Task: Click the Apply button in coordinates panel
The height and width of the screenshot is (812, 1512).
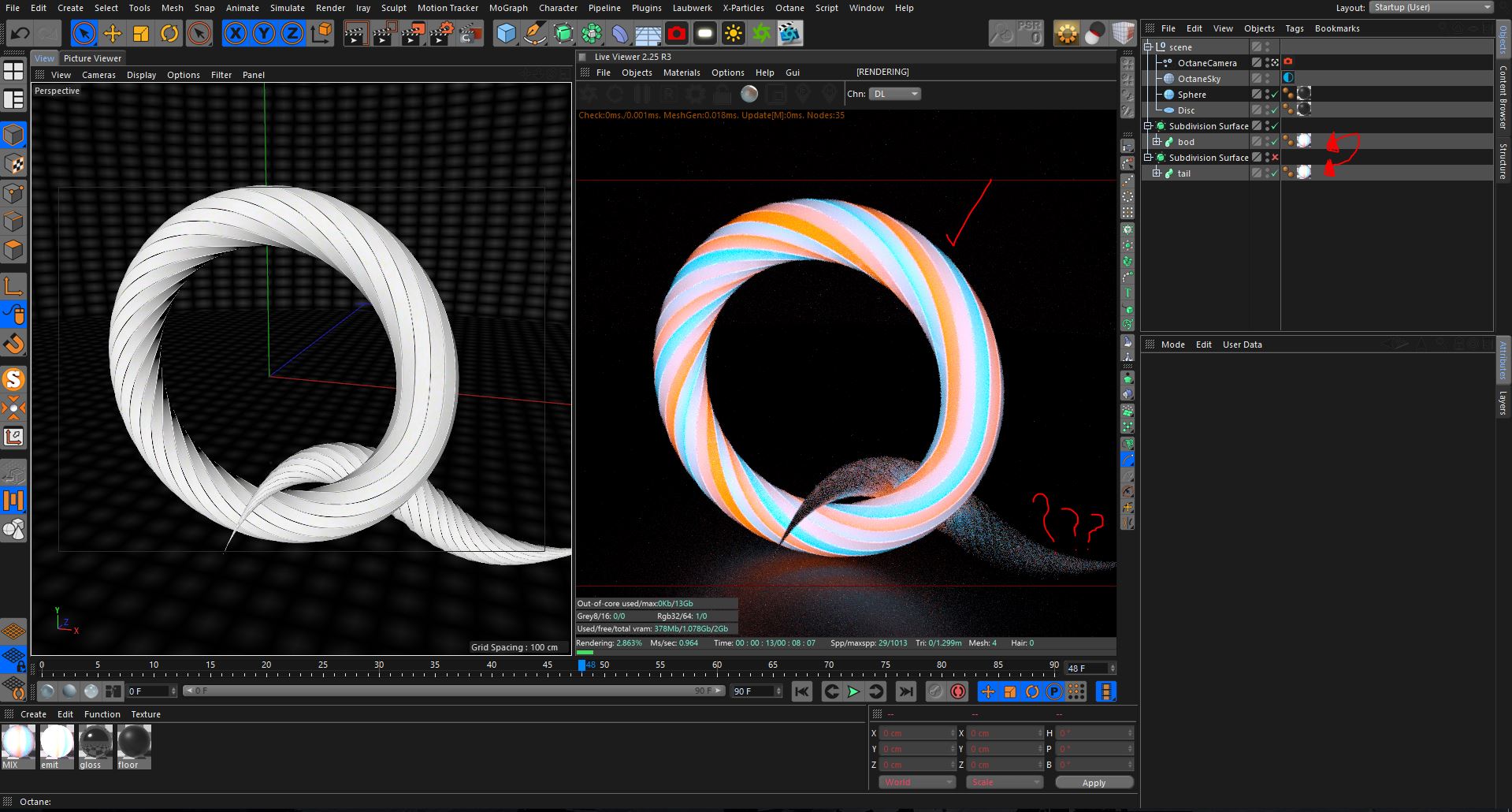Action: coord(1094,782)
